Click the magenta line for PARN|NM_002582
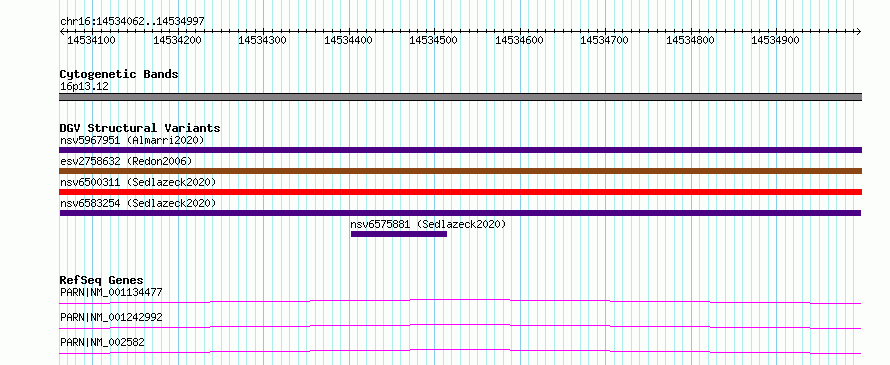 tap(460, 351)
